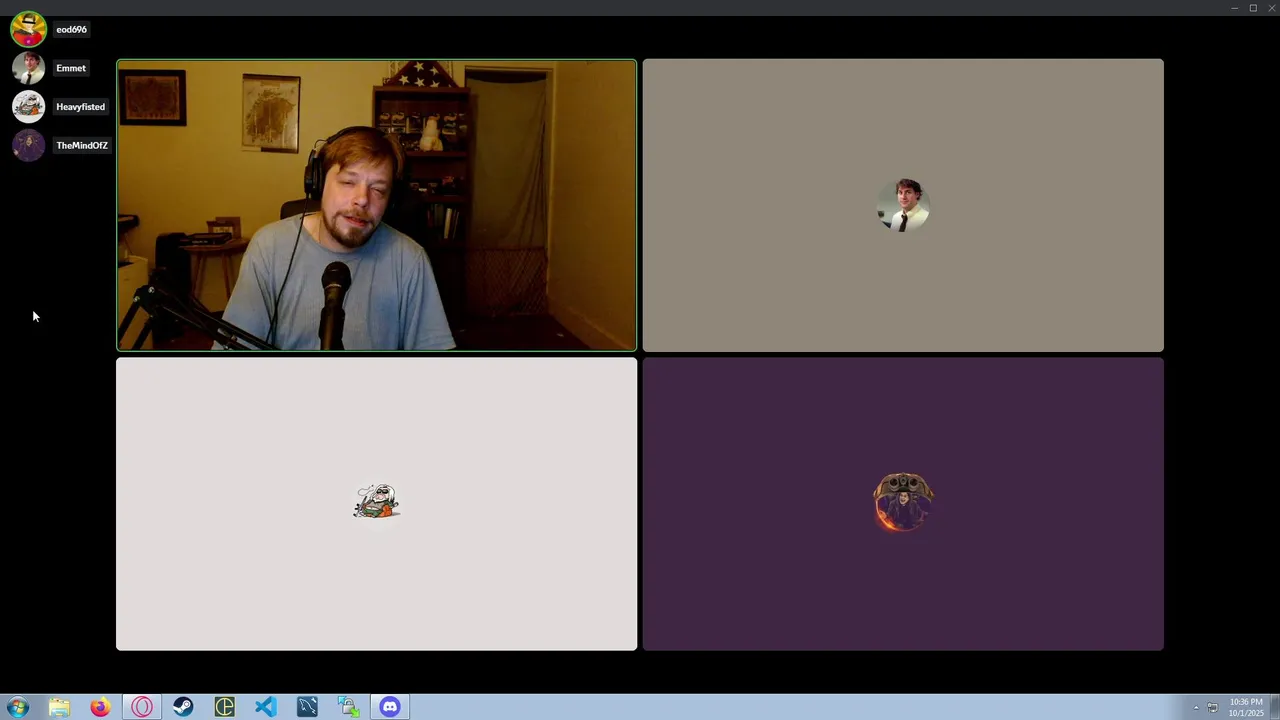Screen dimensions: 1280x720
Task: Select the TheMindOfZ username label
Action: click(82, 145)
